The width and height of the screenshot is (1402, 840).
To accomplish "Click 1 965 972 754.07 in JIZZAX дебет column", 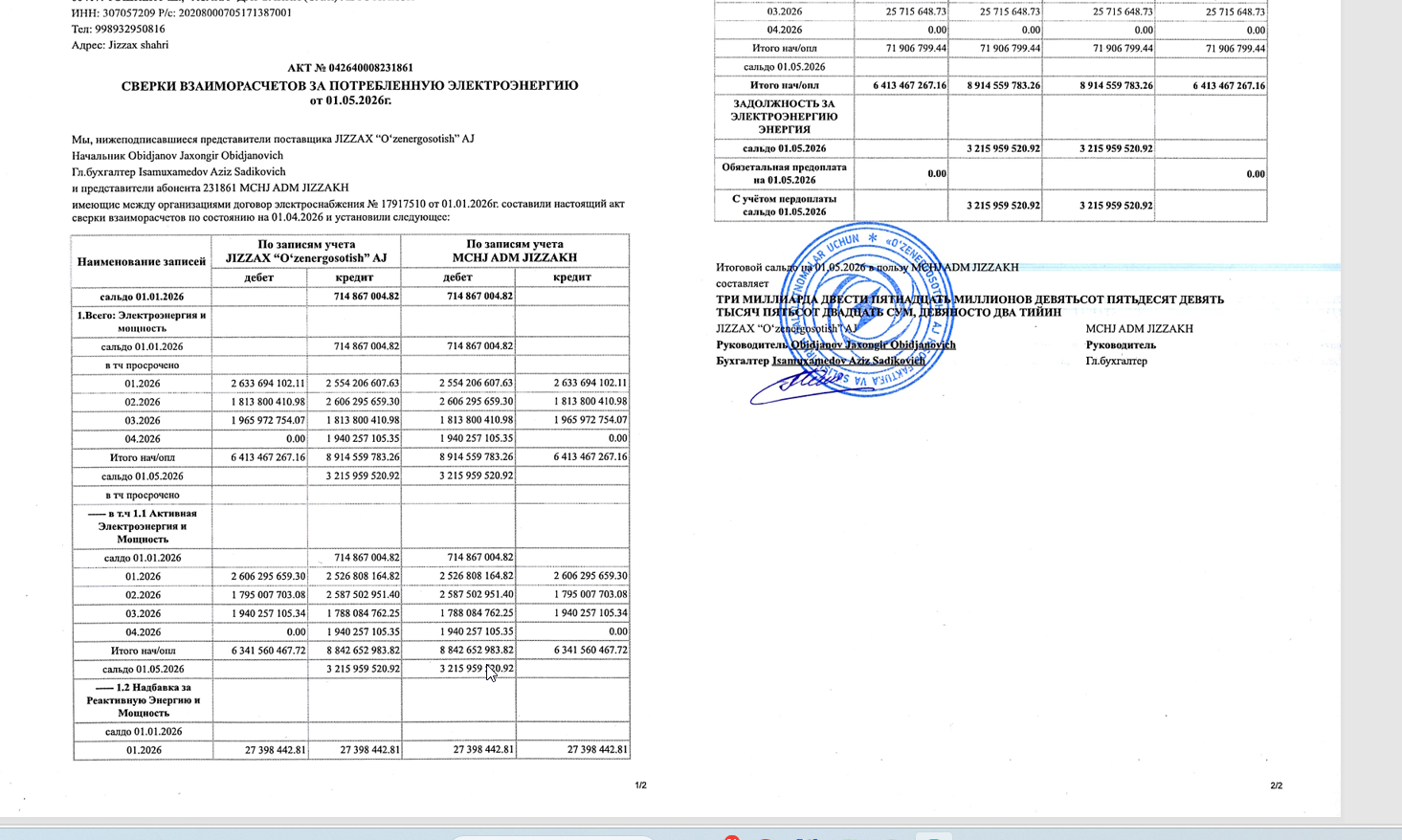I will [268, 421].
